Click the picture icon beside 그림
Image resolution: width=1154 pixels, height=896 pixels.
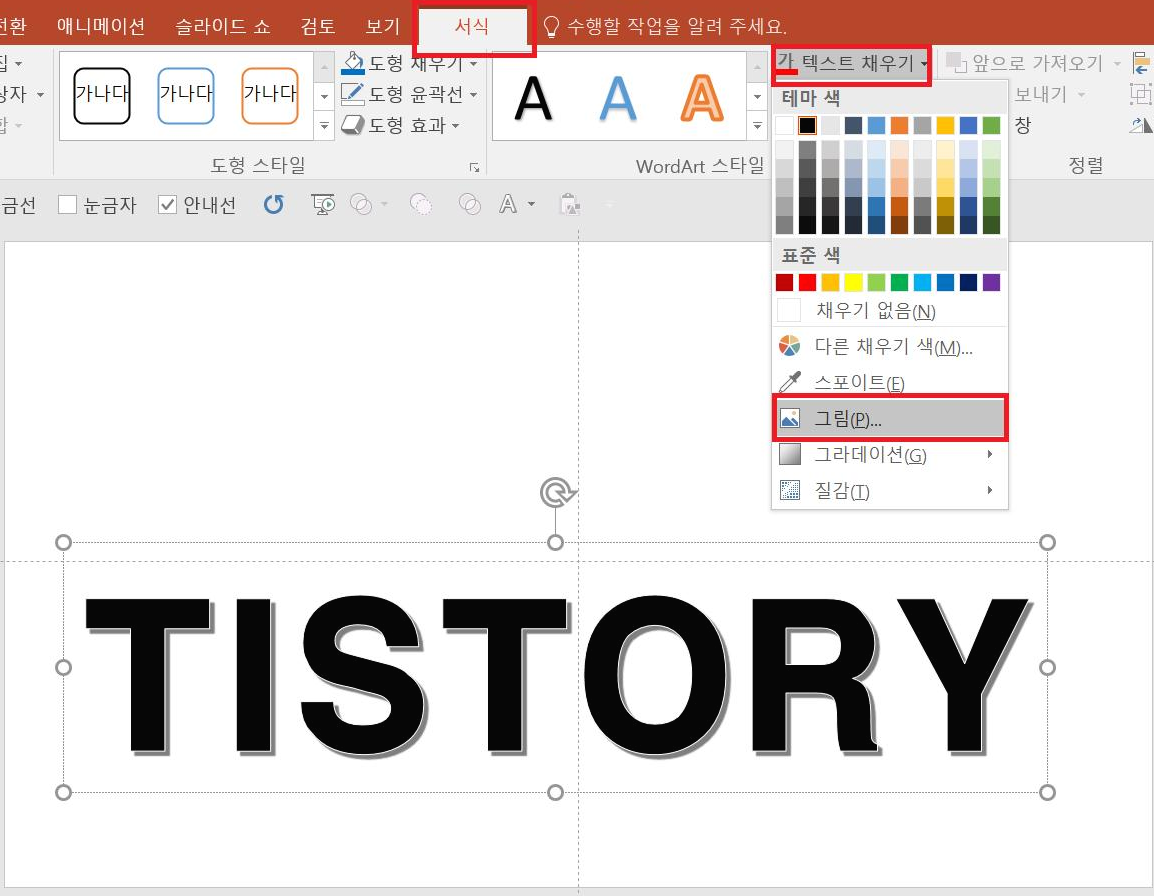click(789, 418)
